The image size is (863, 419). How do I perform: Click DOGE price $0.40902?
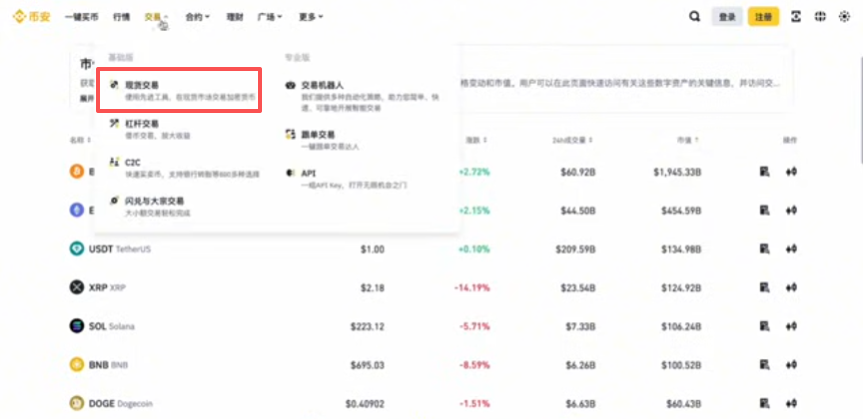pyautogui.click(x=365, y=404)
